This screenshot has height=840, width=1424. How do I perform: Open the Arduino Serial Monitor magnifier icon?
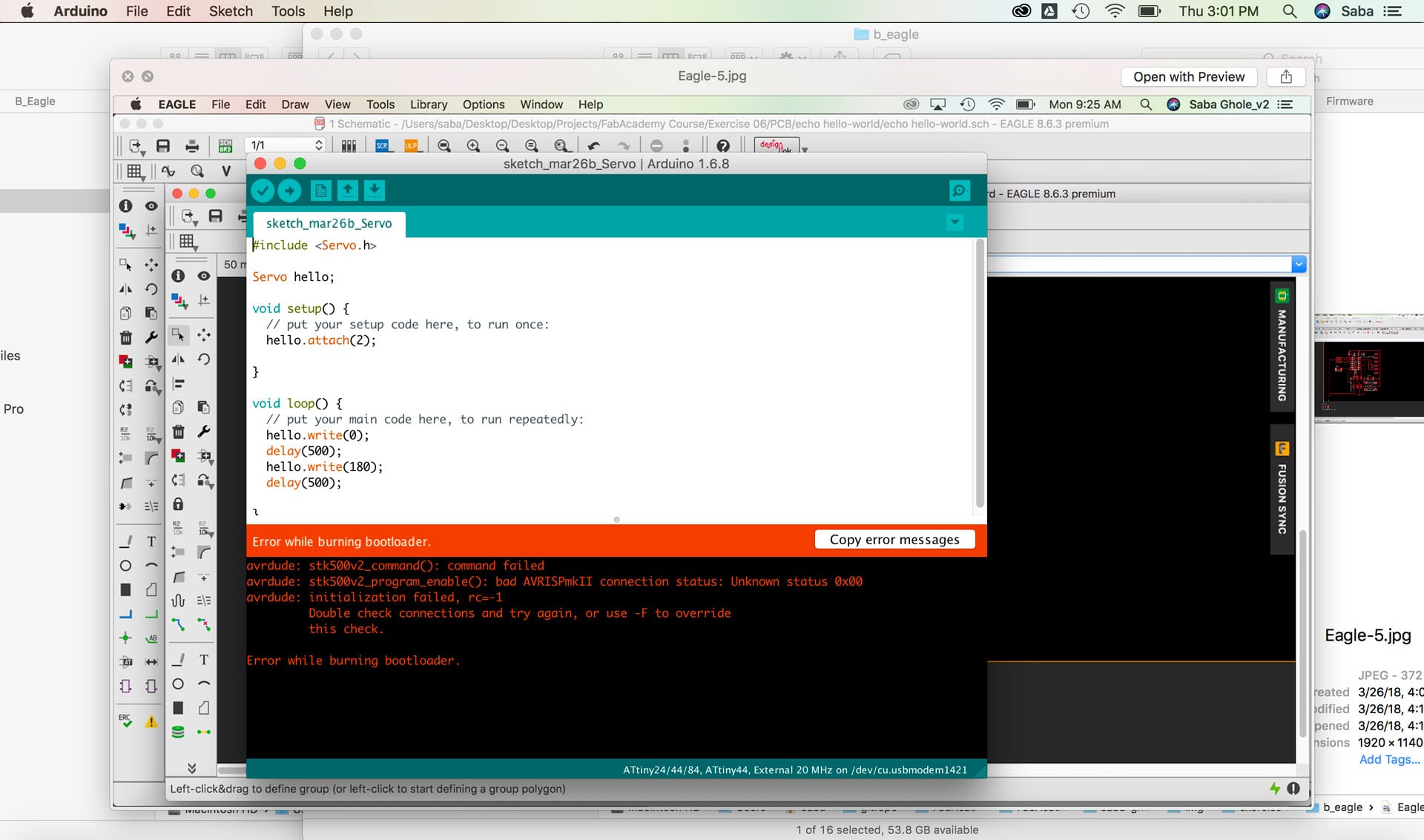point(960,191)
